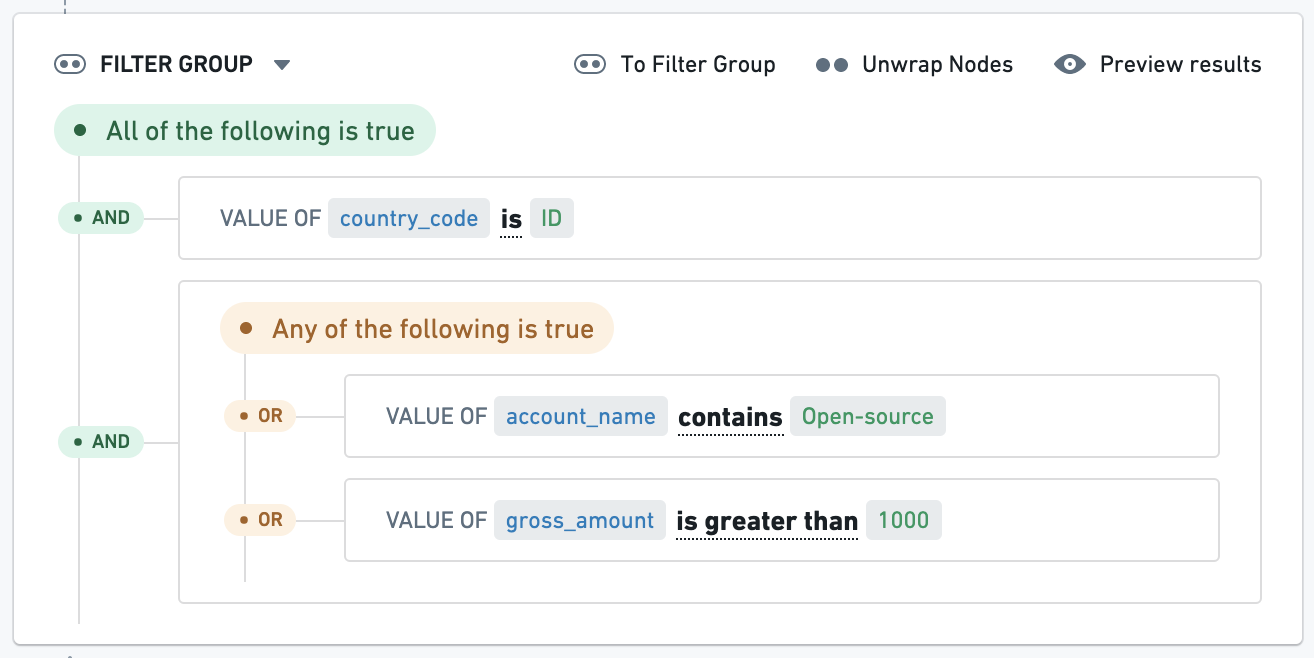Image resolution: width=1314 pixels, height=658 pixels.
Task: Toggle the All of the following is true pill
Action: coord(245,130)
